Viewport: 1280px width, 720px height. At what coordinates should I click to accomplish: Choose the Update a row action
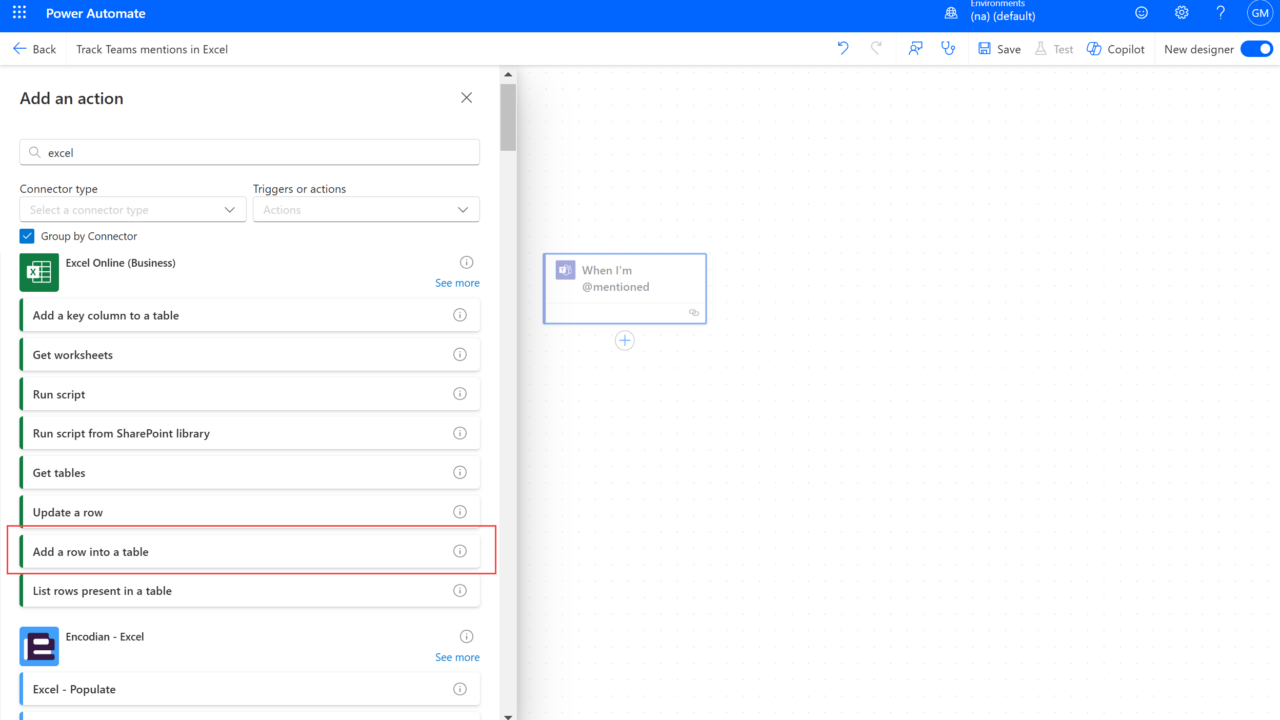coord(250,512)
